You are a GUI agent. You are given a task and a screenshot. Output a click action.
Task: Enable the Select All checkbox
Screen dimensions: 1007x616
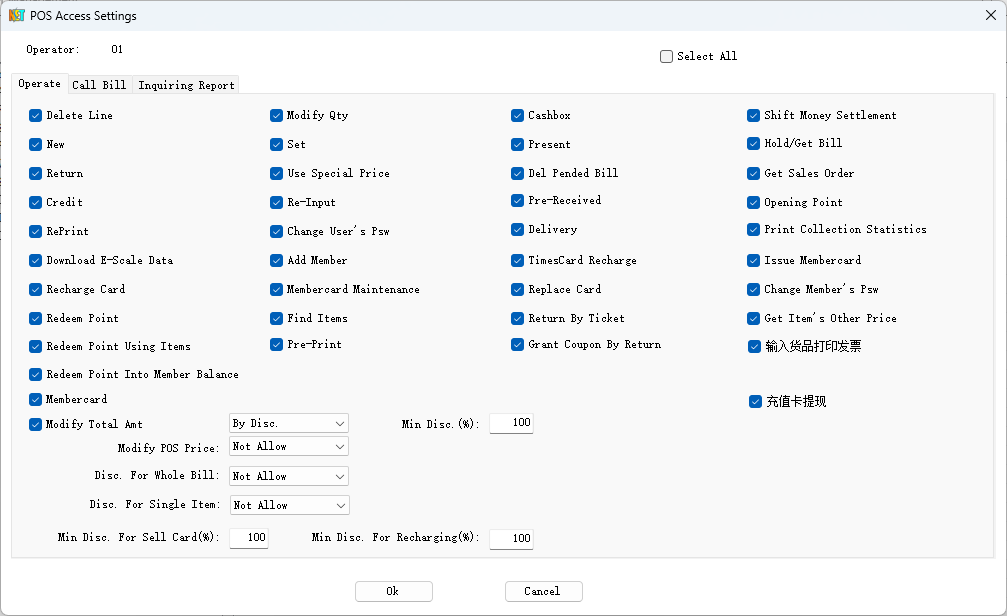[667, 57]
